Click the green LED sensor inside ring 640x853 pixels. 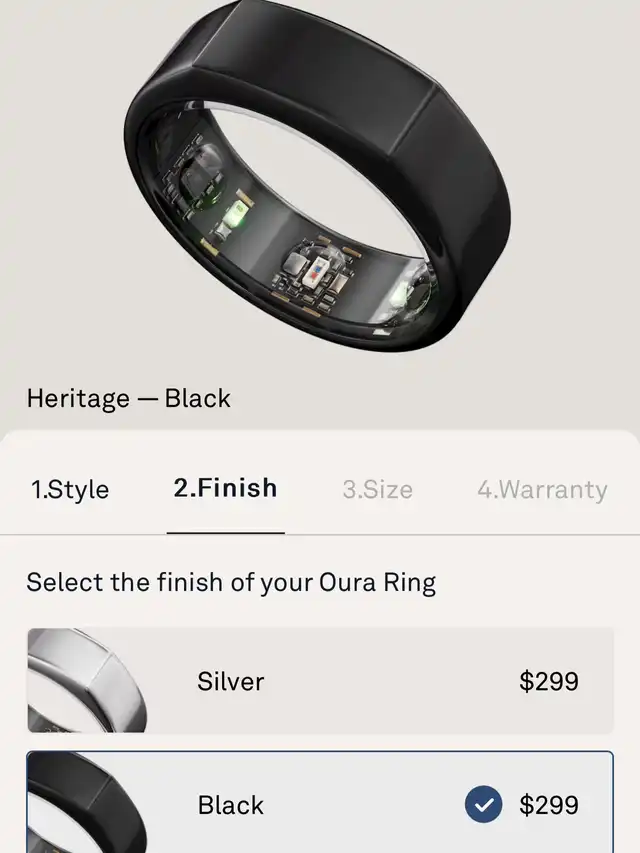[x=236, y=213]
